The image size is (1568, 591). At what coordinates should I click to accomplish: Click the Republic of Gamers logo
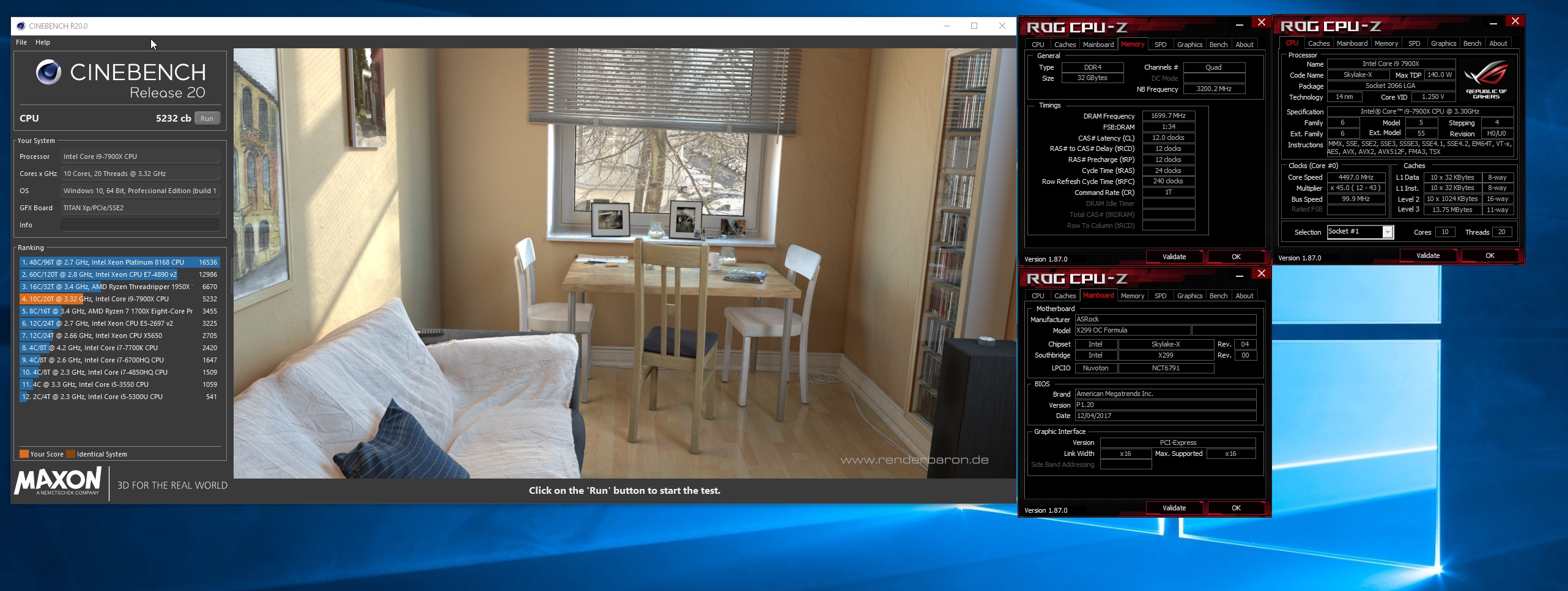(x=1485, y=81)
